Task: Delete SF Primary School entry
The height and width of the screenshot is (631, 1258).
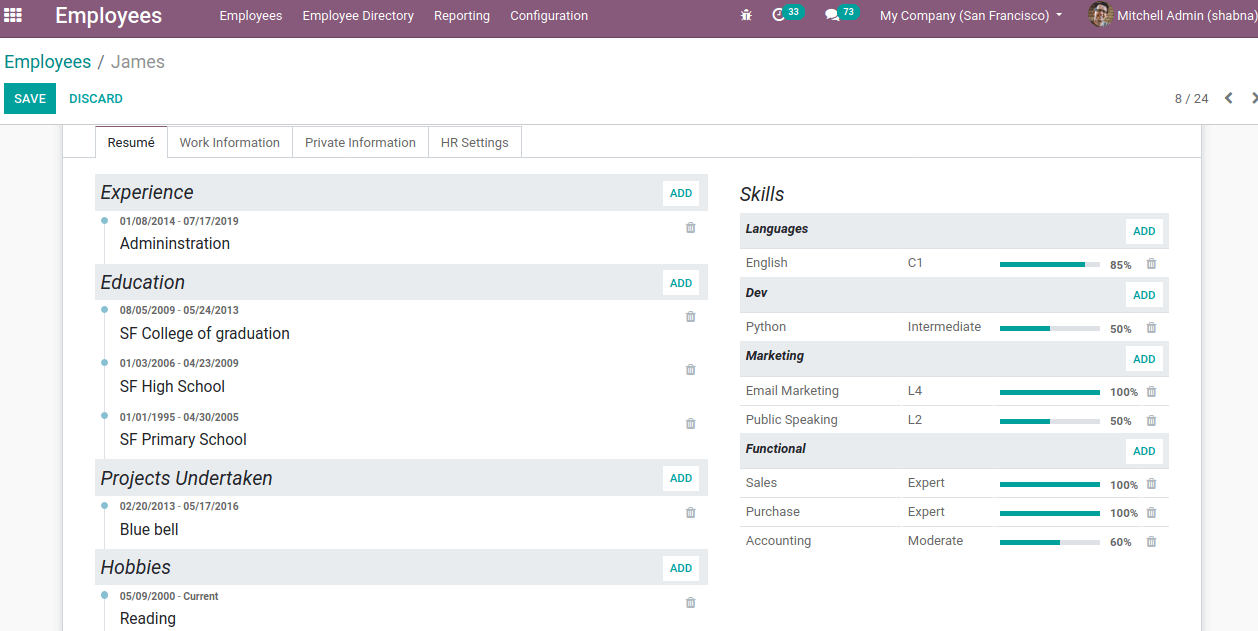Action: 690,424
